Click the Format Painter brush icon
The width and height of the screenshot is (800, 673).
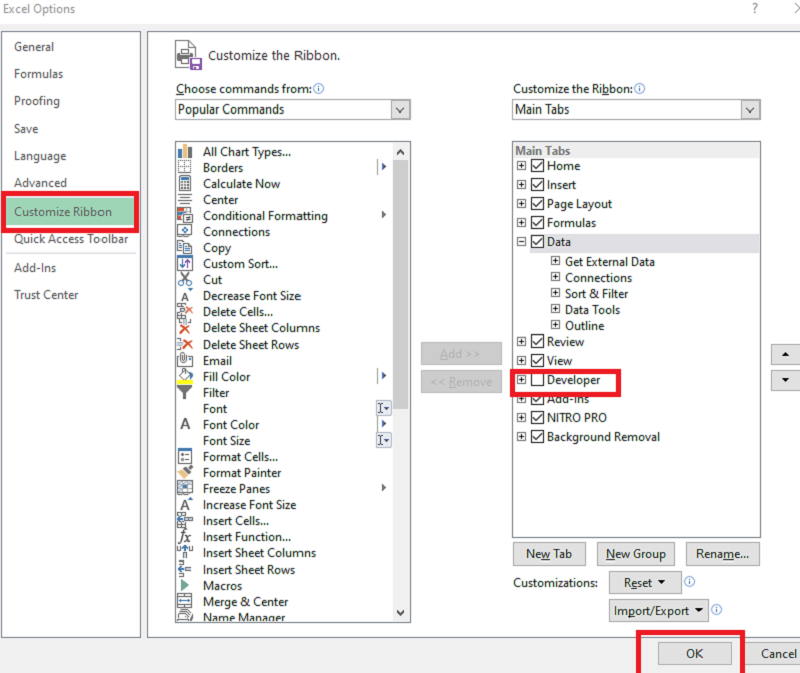coord(185,472)
